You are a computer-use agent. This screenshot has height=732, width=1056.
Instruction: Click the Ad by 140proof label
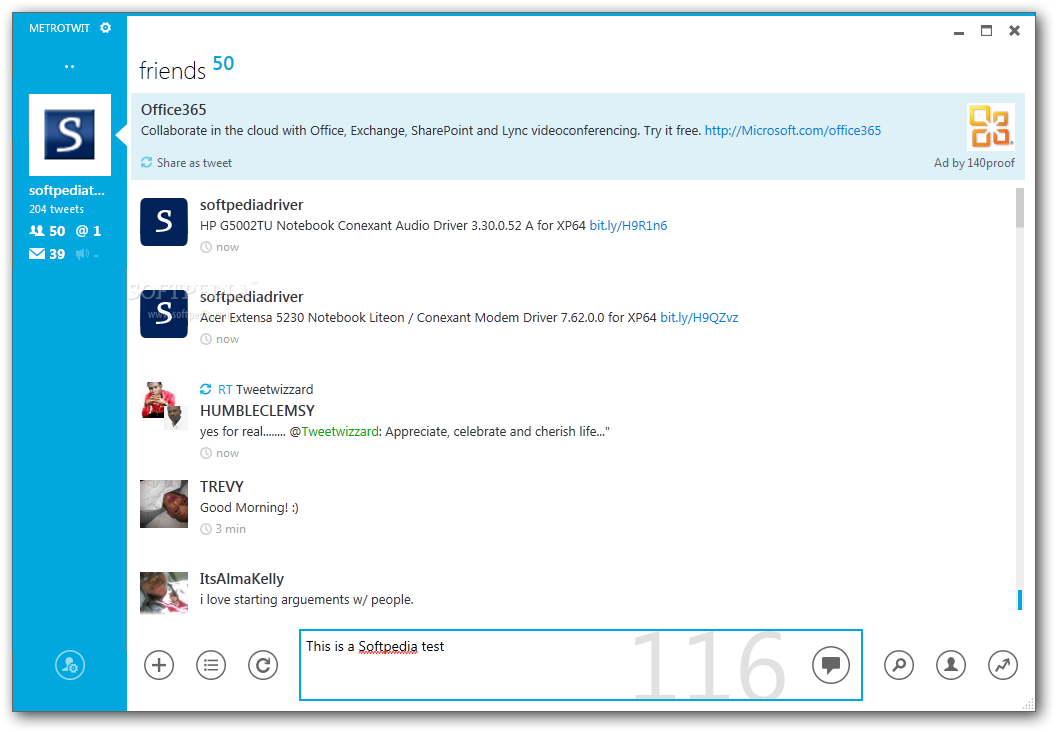point(974,163)
